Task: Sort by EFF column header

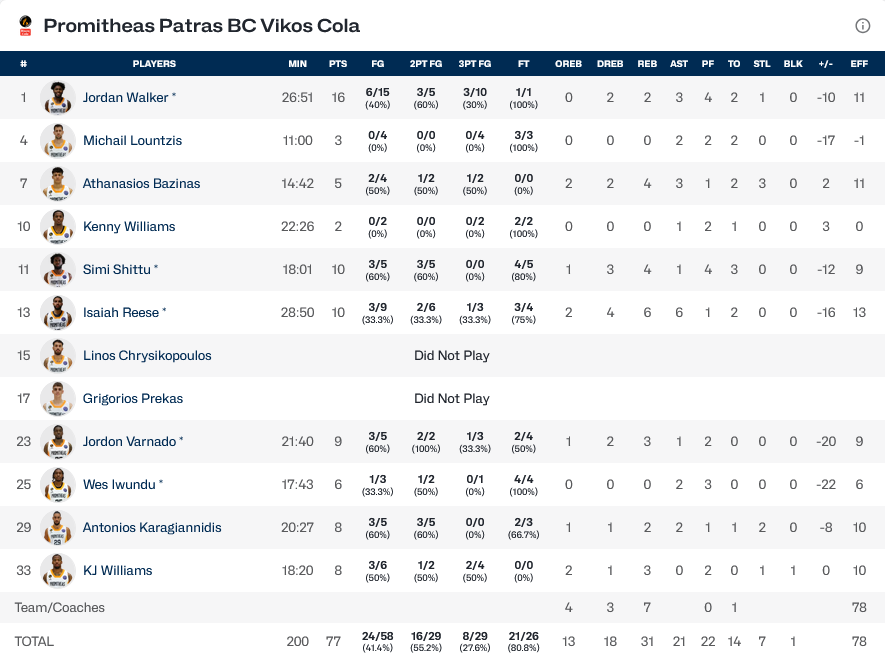Action: pos(859,64)
